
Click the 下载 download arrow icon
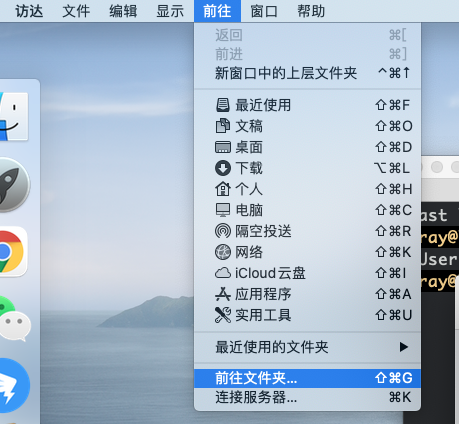coord(223,168)
